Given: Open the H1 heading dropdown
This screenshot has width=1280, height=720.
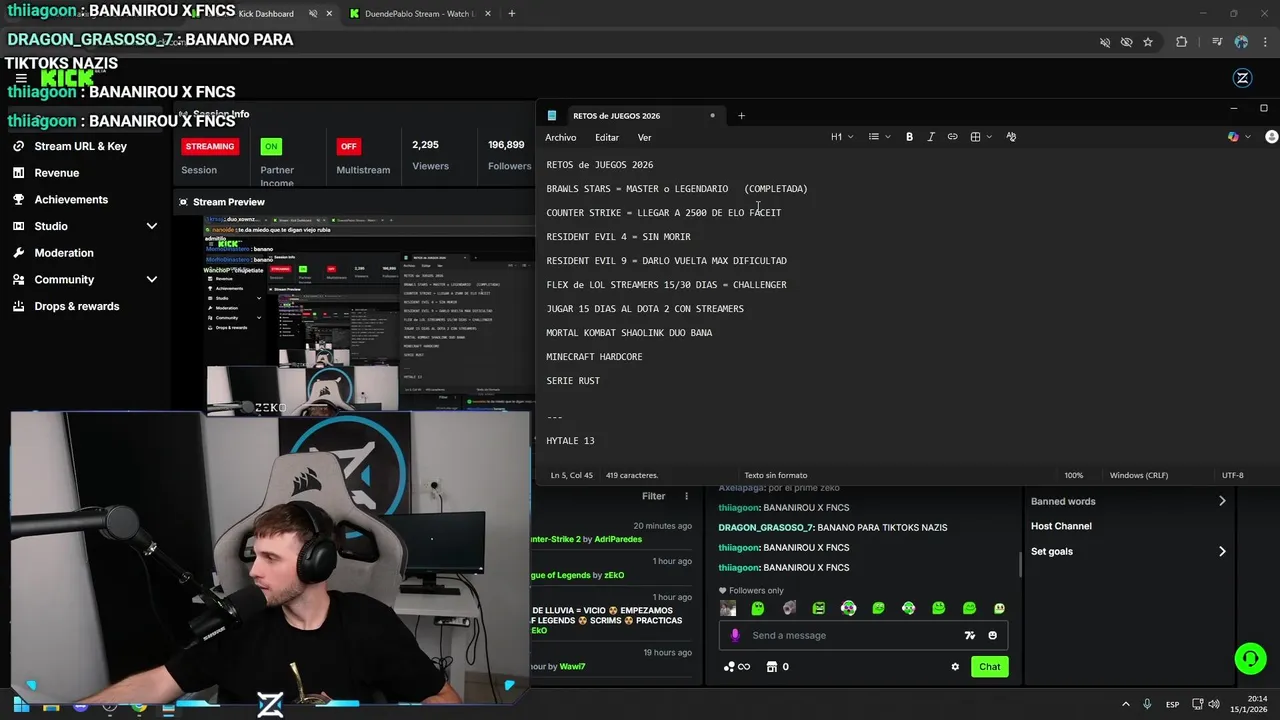Looking at the screenshot, I should 842,137.
